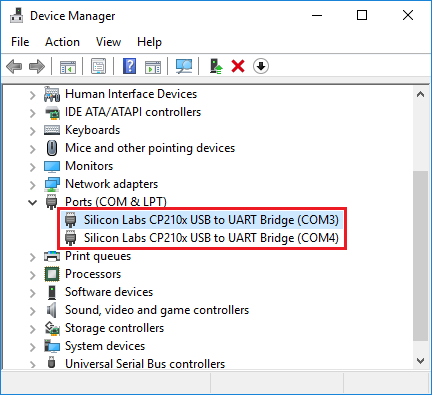Click Scan for hardware changes monitor icon
The image size is (432, 395).
184,66
